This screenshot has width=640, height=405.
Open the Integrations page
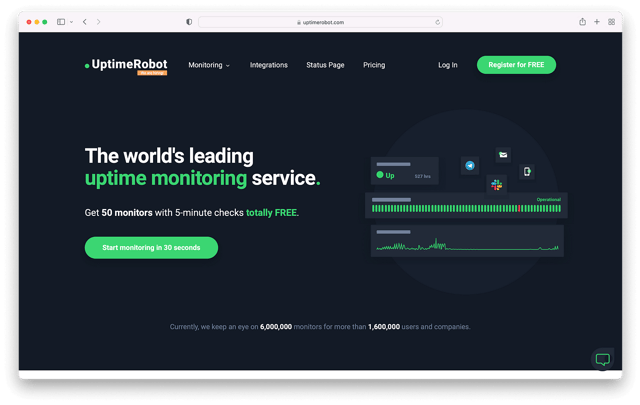pyautogui.click(x=269, y=65)
